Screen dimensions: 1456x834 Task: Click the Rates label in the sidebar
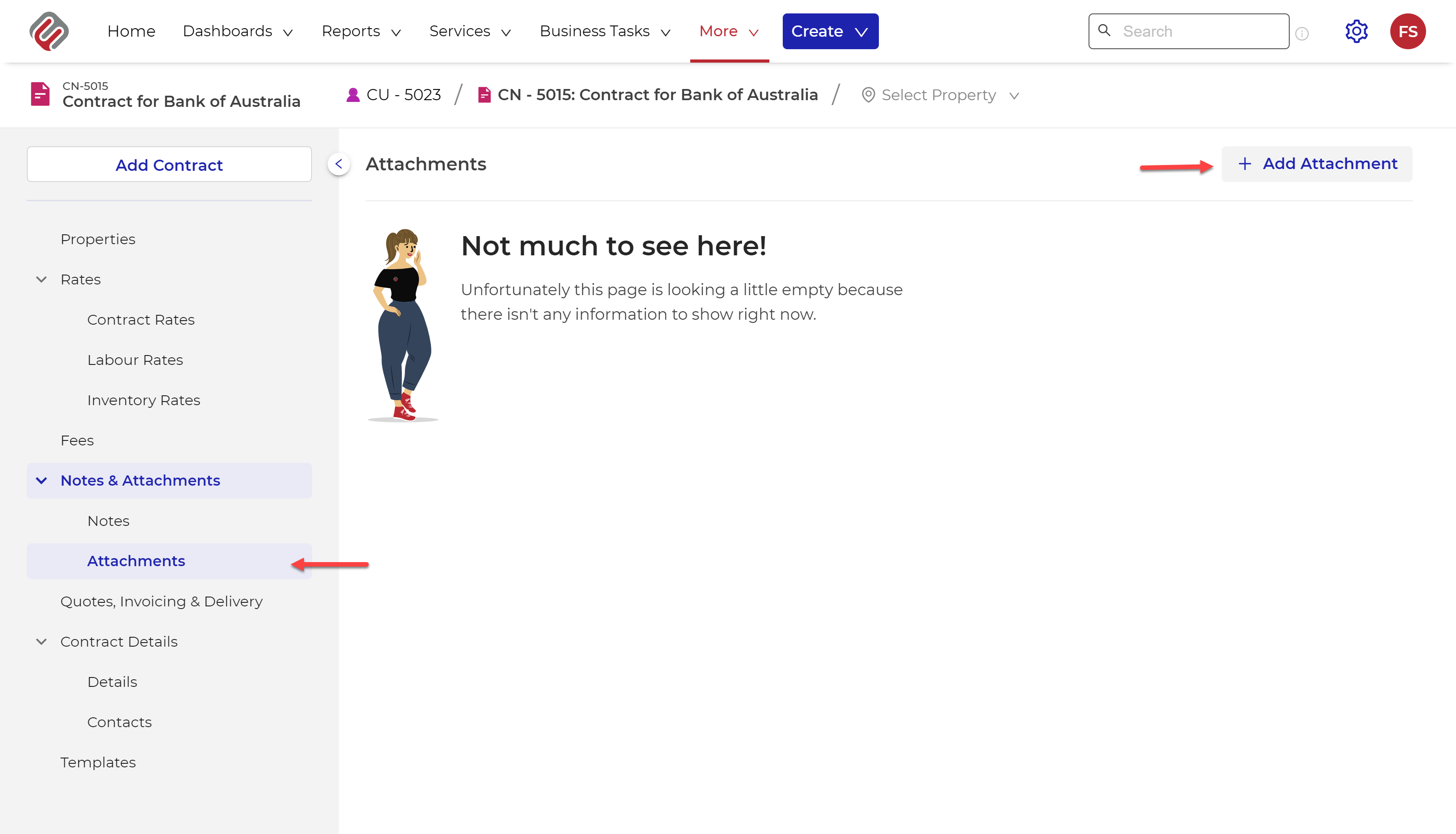click(x=81, y=279)
